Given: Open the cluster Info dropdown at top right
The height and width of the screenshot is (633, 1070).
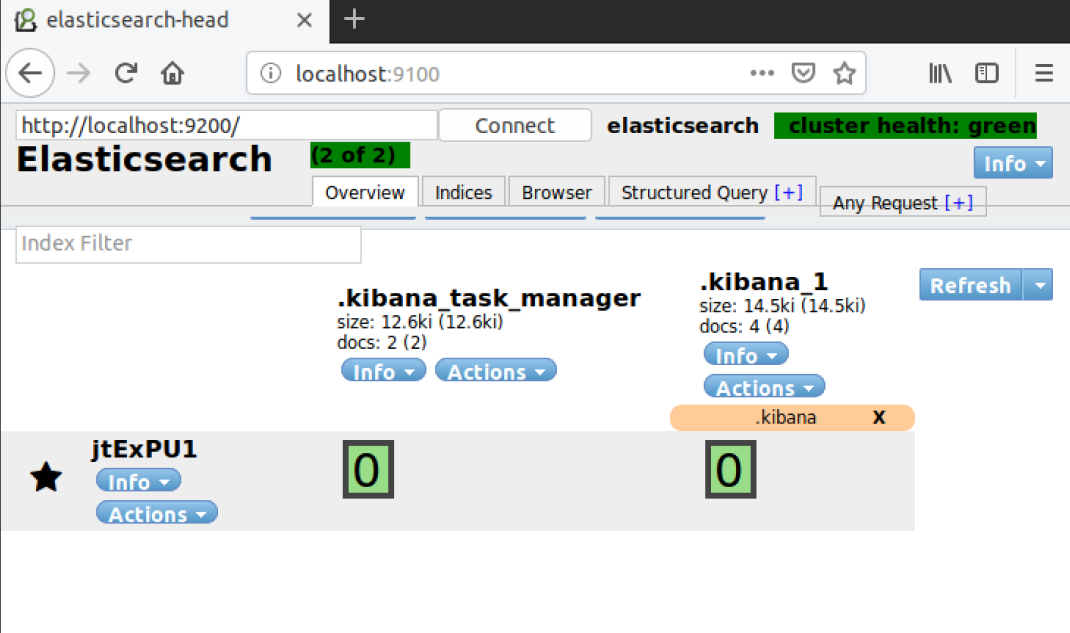Looking at the screenshot, I should [1013, 163].
